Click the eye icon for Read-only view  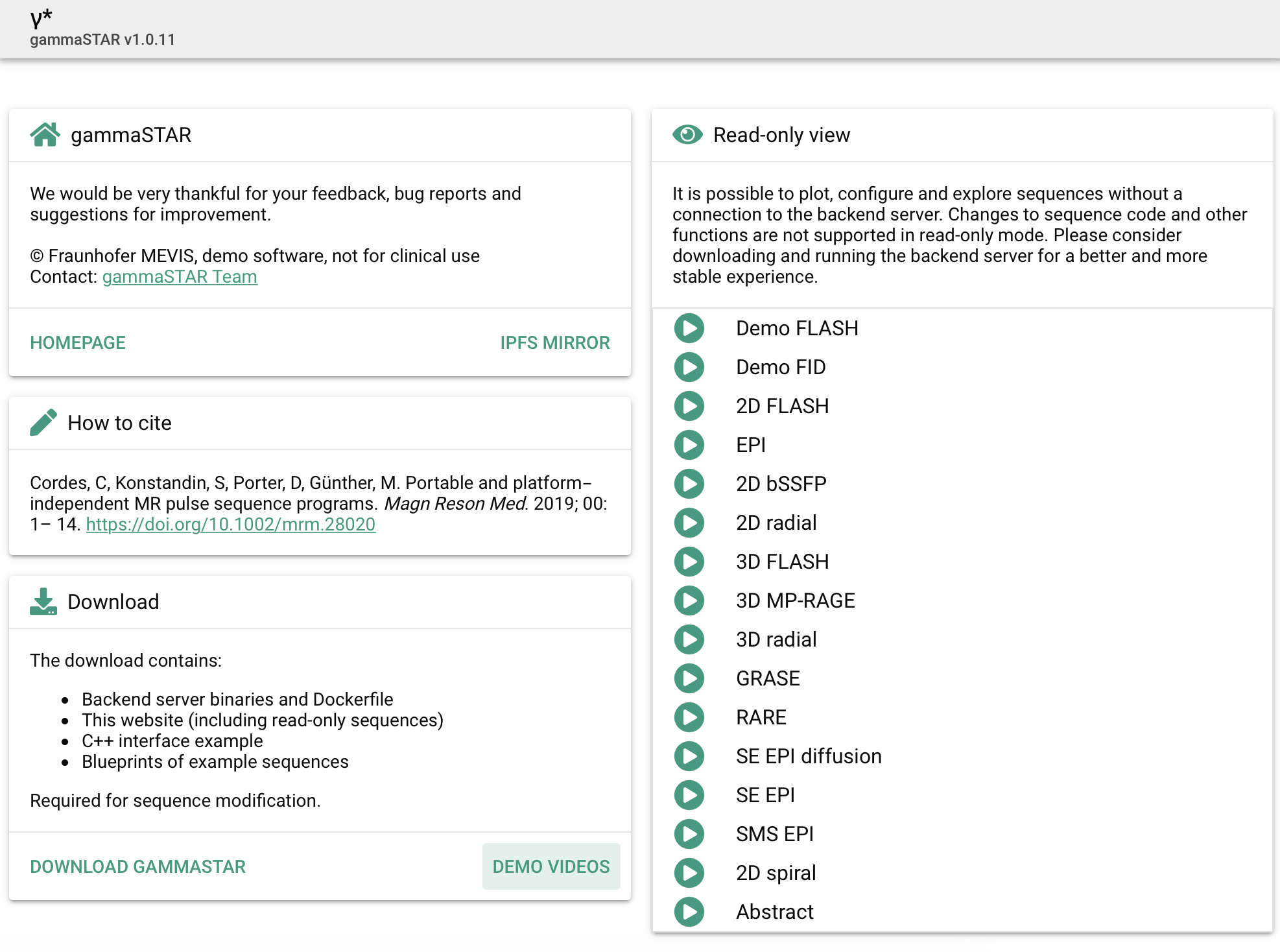(687, 135)
